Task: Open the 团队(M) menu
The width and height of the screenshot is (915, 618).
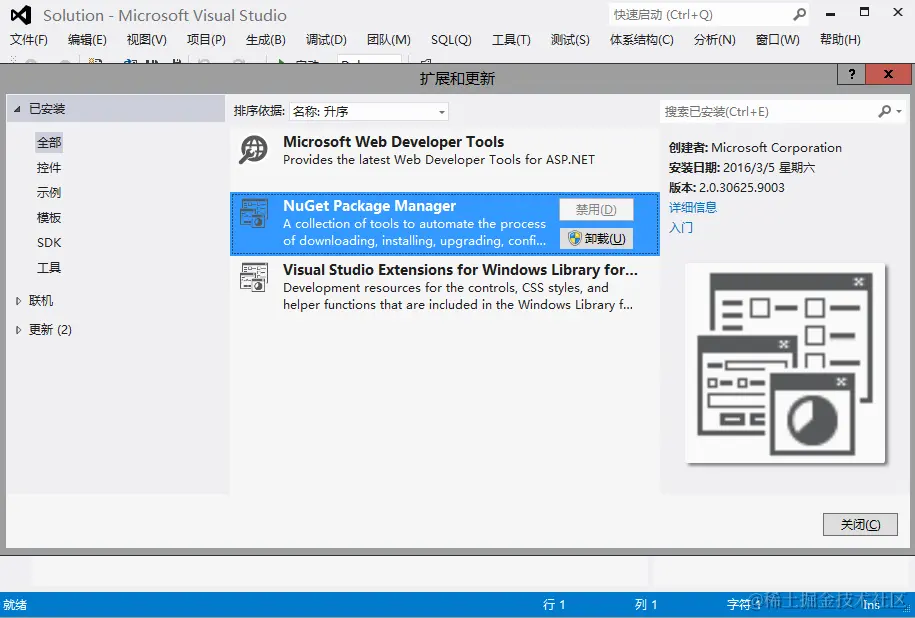Action: tap(389, 40)
